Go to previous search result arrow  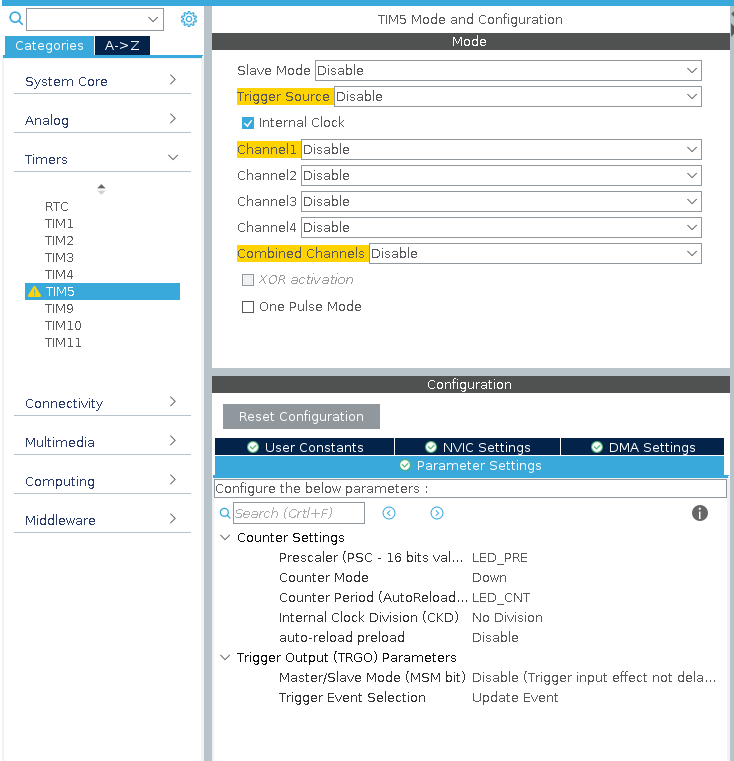(389, 513)
